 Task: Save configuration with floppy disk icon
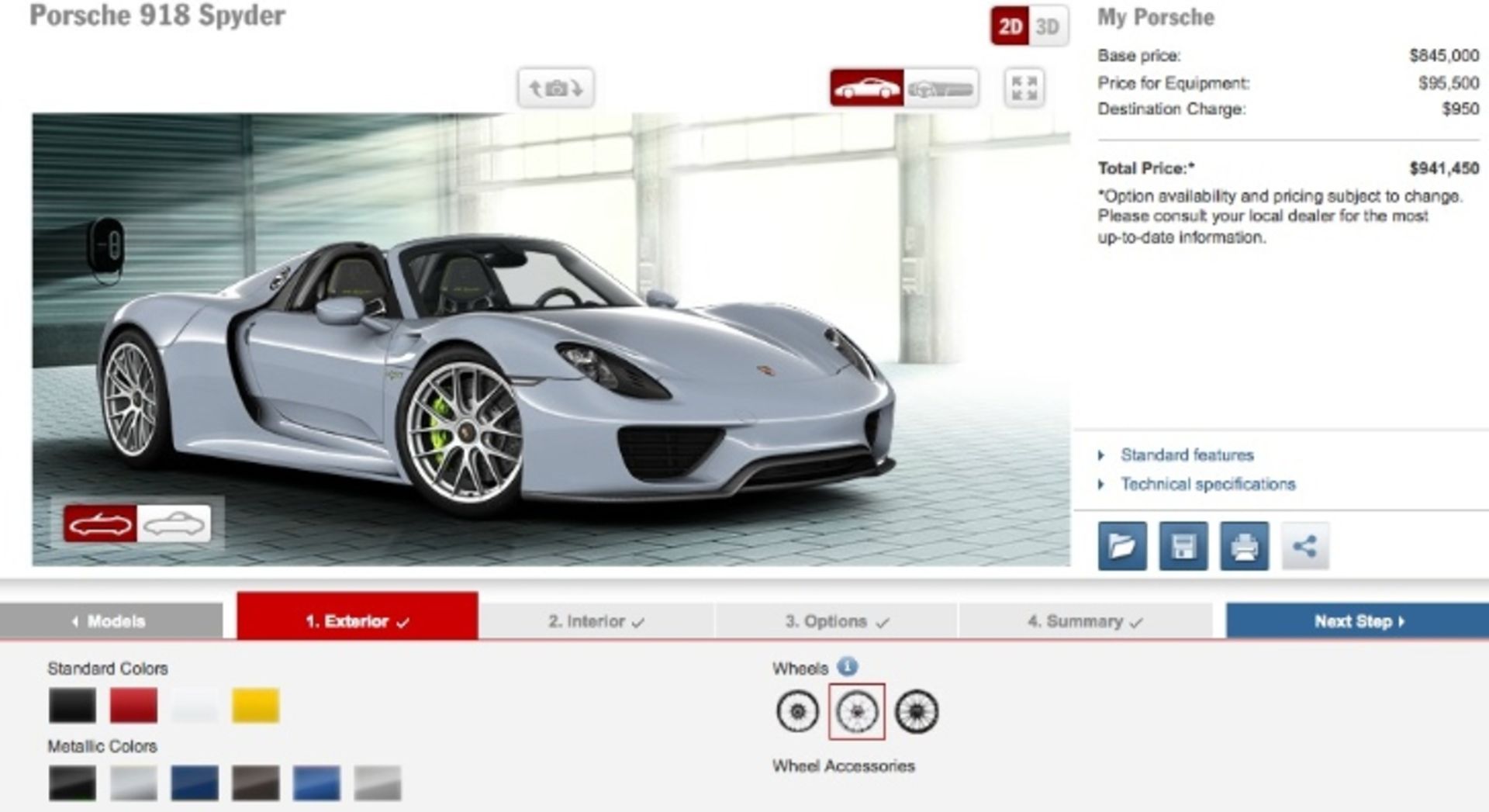click(x=1183, y=547)
